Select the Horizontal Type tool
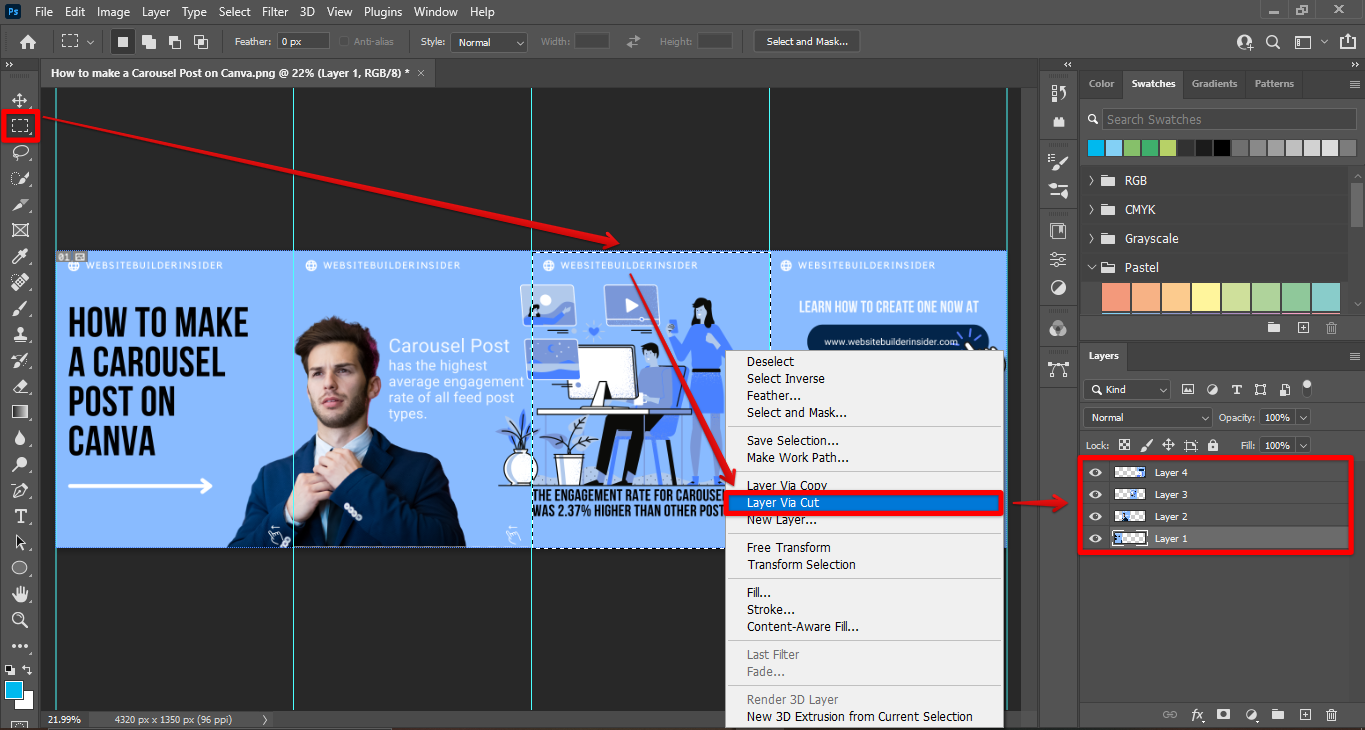The width and height of the screenshot is (1365, 730). click(19, 516)
